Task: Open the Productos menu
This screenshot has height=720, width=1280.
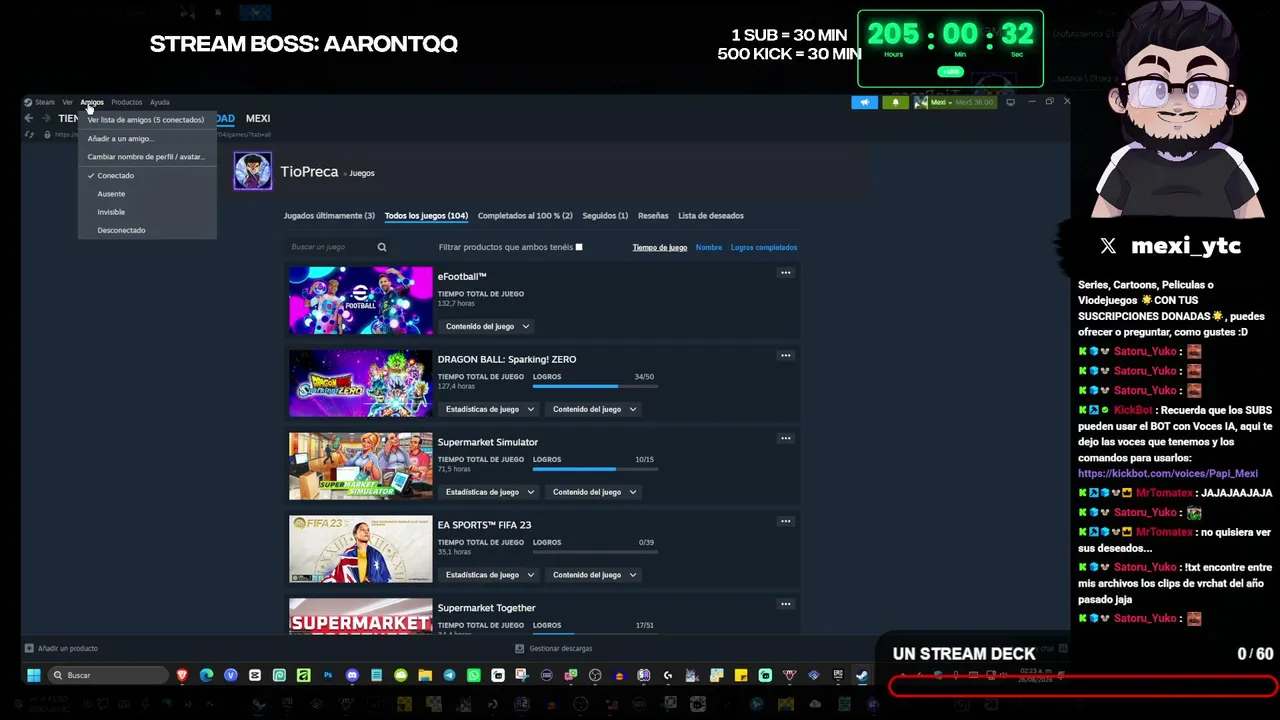Action: 127,102
